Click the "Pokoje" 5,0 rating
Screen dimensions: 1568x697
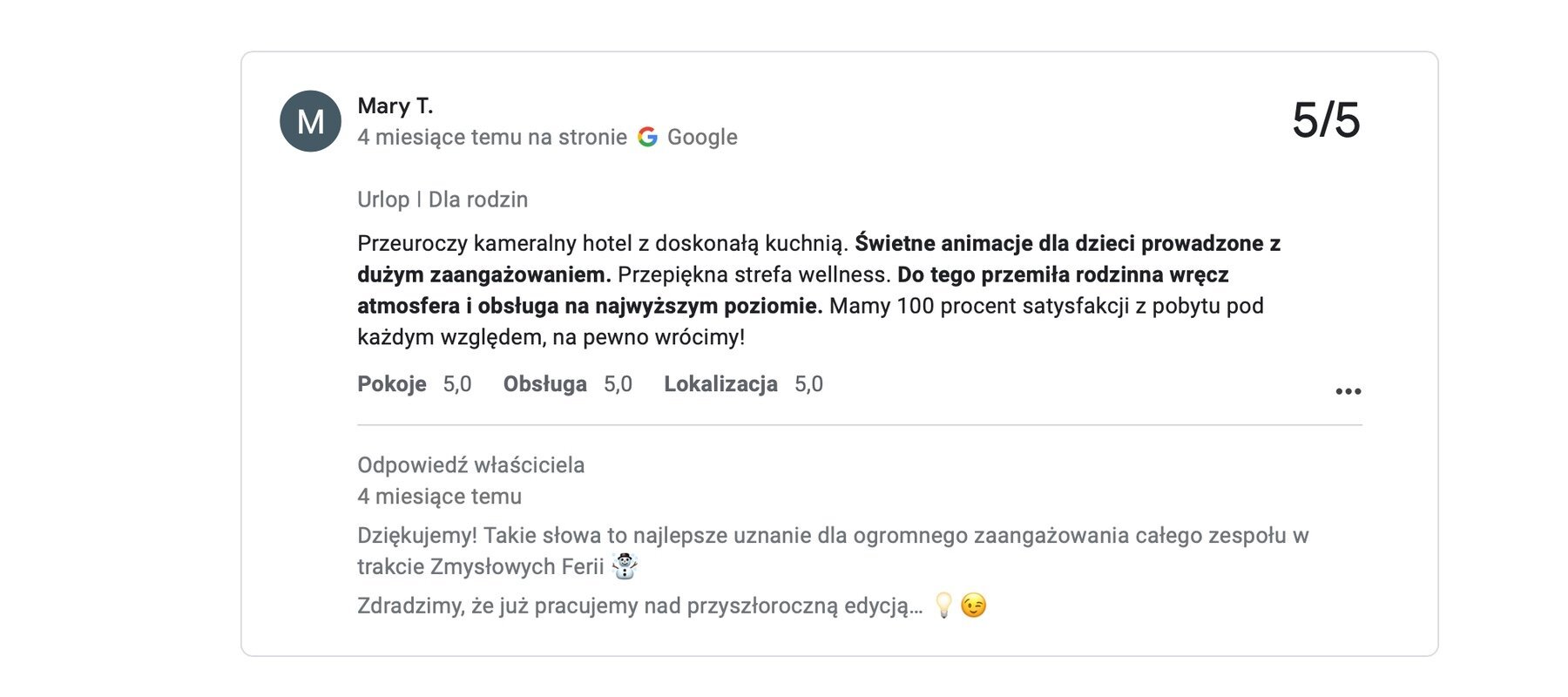tap(414, 384)
